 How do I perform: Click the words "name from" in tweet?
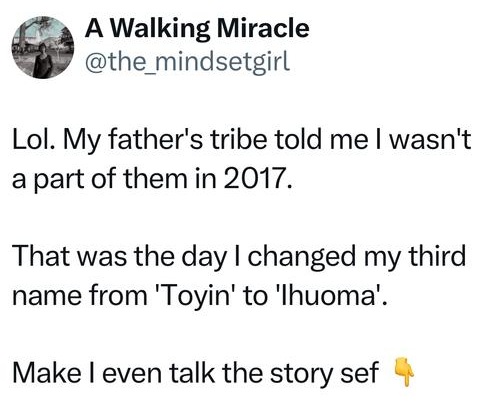pos(80,296)
